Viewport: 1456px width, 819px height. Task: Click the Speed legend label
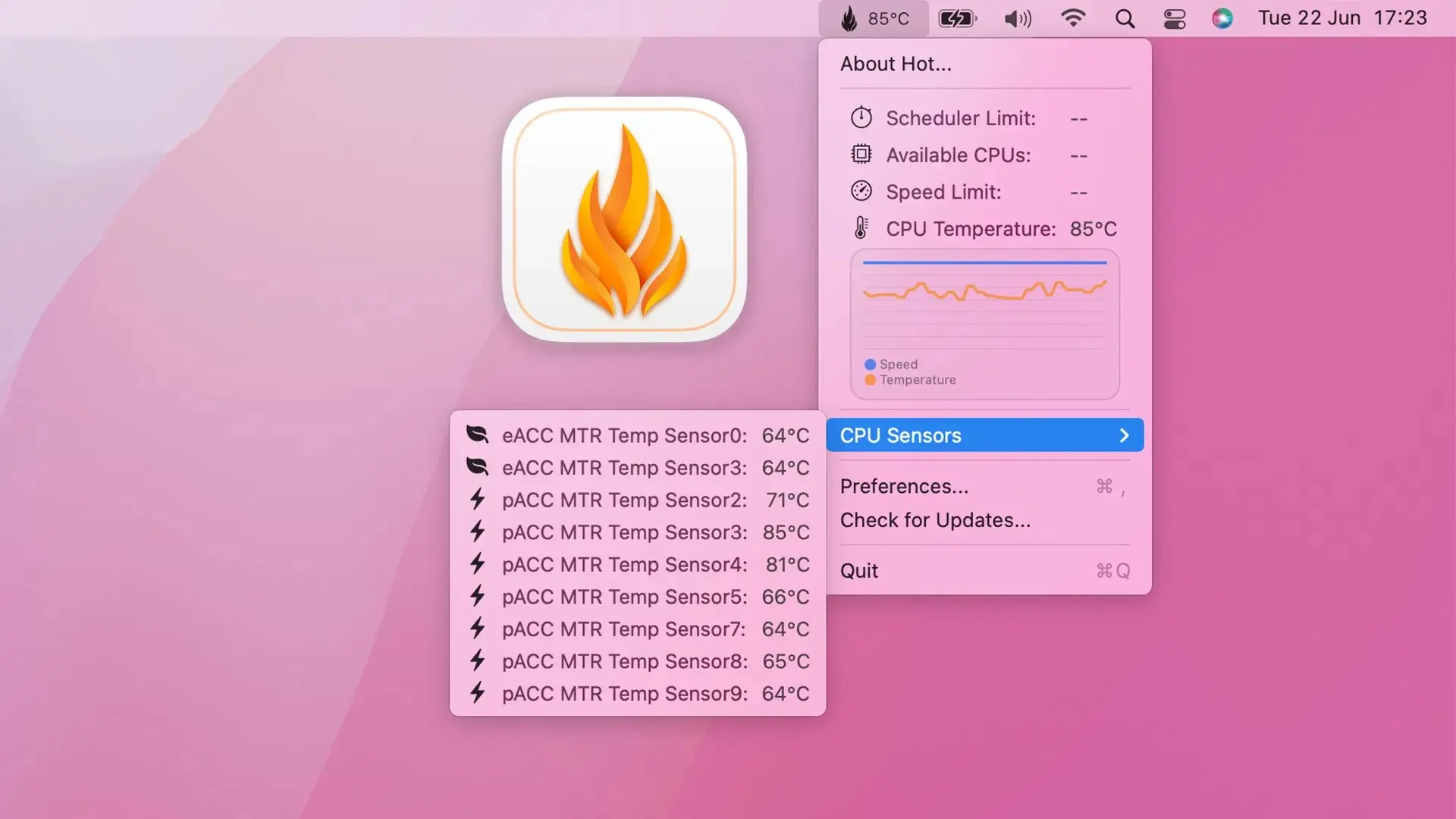click(x=899, y=365)
